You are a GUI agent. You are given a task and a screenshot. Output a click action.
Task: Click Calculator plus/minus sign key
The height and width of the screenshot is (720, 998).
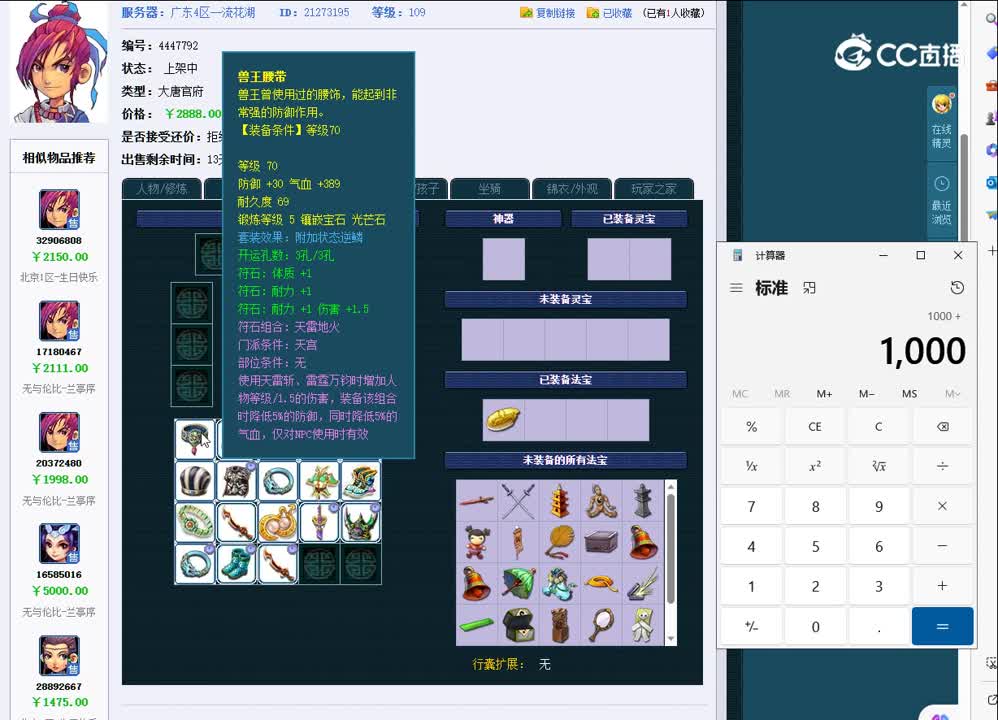(751, 626)
